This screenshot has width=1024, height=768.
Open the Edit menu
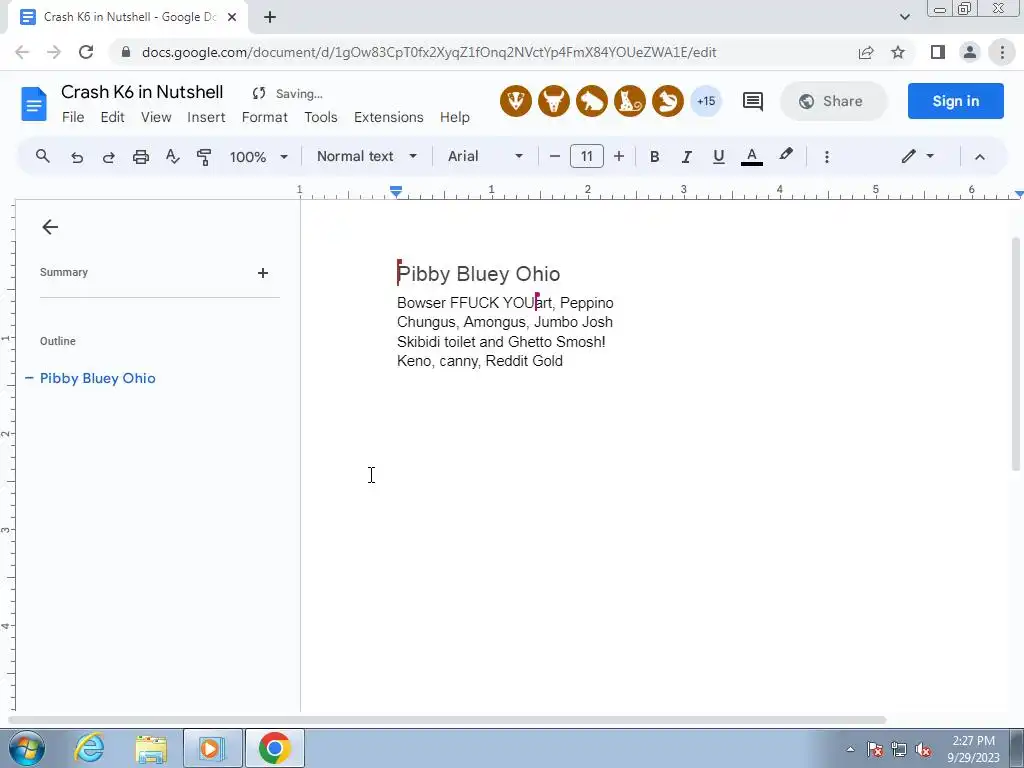click(112, 117)
